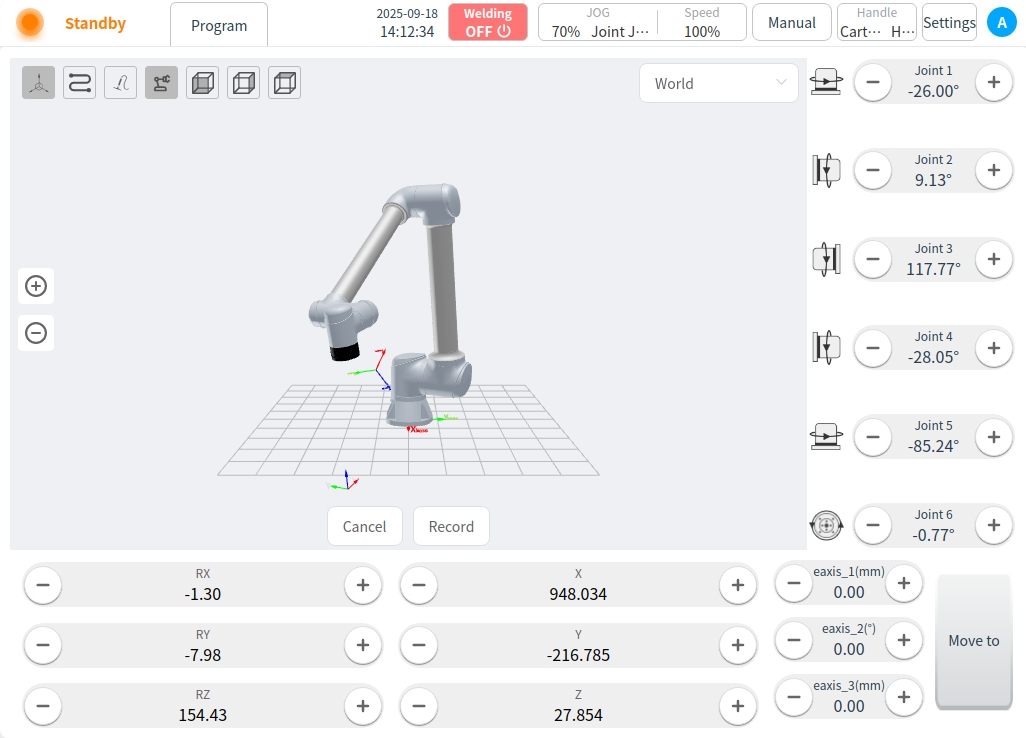Zoom out of the 3D robot view
Image resolution: width=1026 pixels, height=738 pixels.
[36, 333]
